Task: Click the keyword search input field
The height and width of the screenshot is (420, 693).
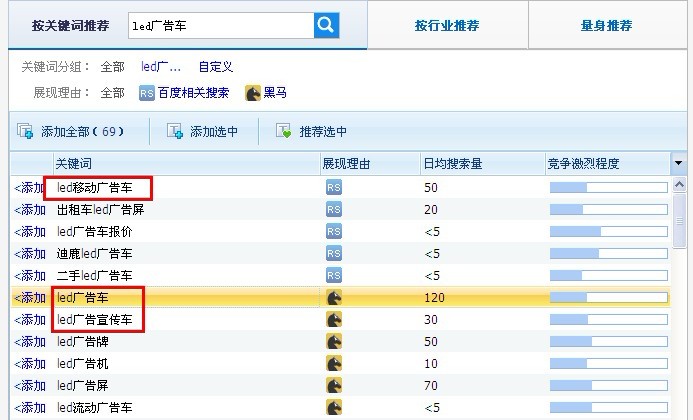Action: 220,26
